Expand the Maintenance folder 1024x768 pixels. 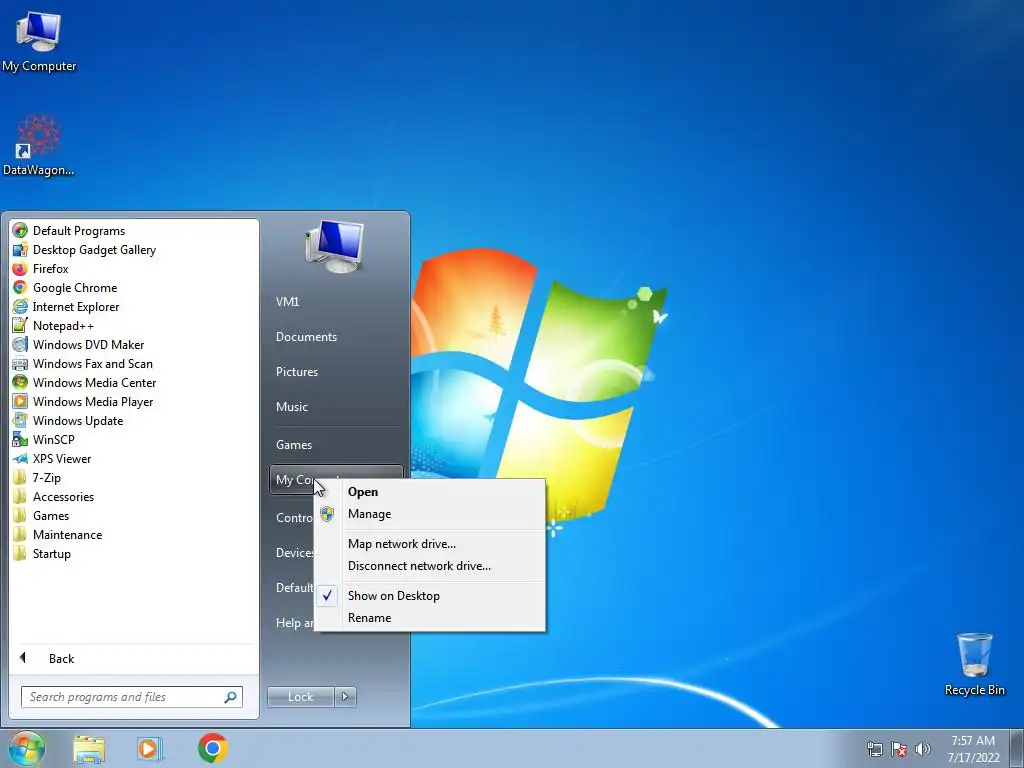57,534
